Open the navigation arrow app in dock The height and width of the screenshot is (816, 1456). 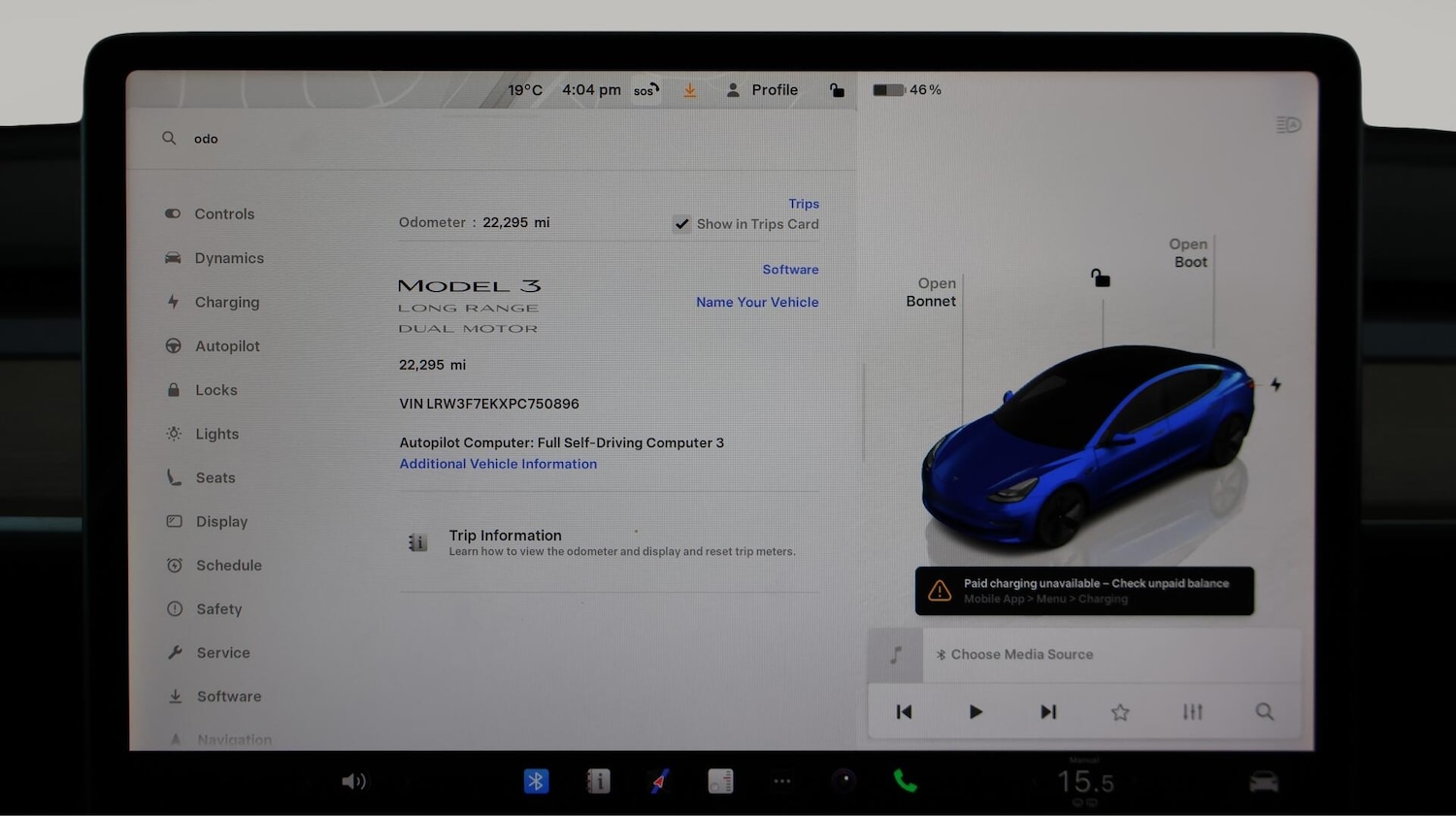click(660, 781)
